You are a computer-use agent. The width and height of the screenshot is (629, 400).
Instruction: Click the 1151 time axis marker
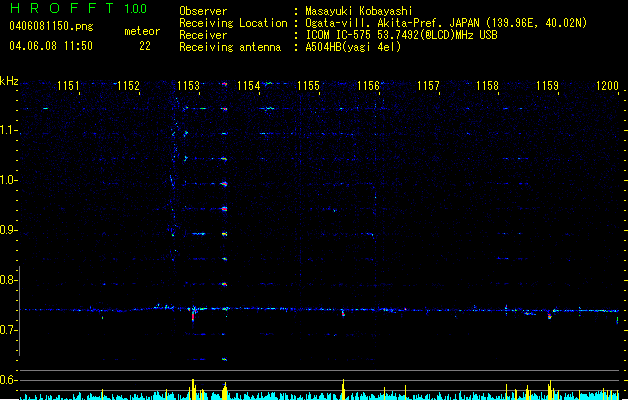point(68,86)
